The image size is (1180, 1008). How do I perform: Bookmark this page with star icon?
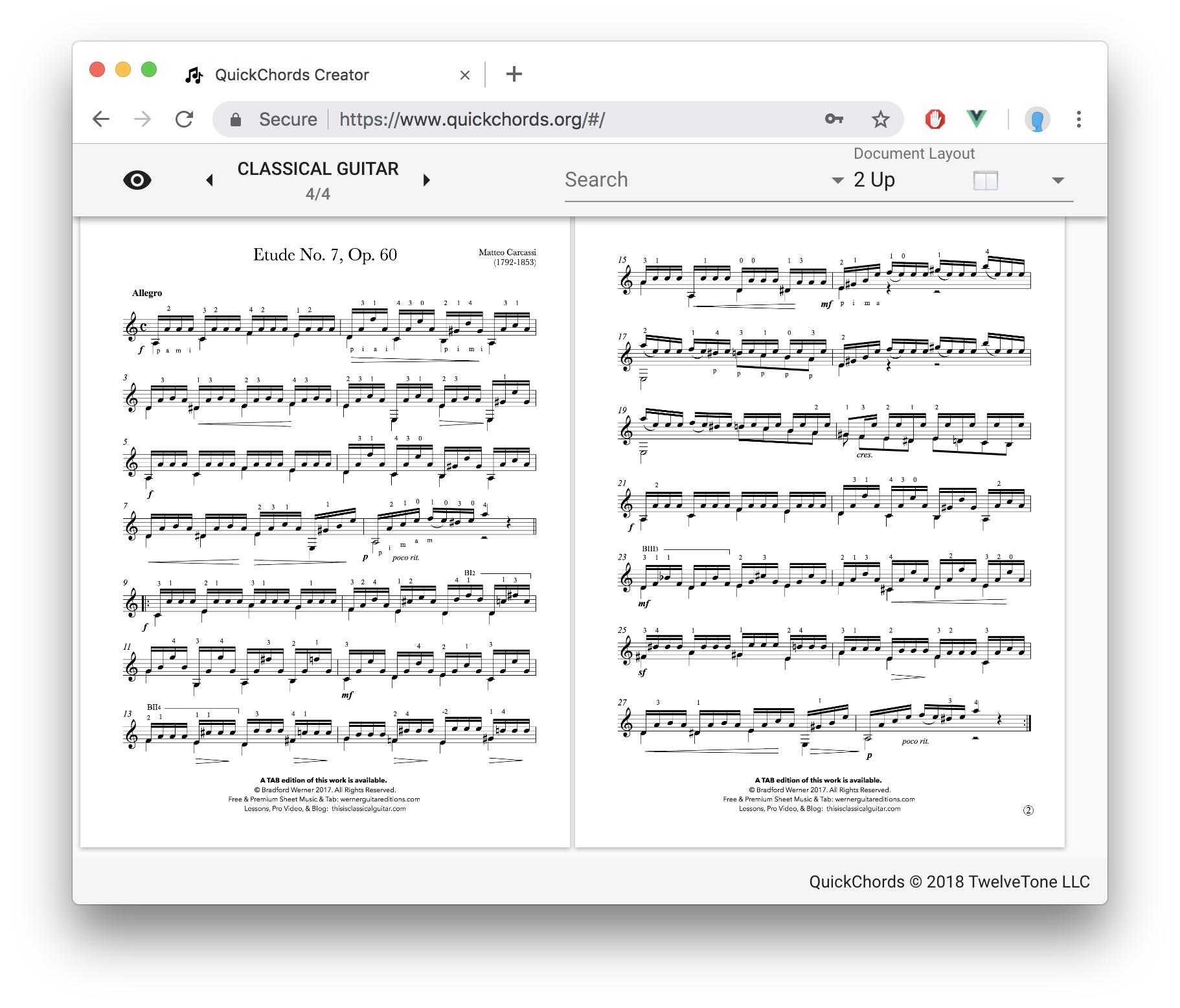880,119
